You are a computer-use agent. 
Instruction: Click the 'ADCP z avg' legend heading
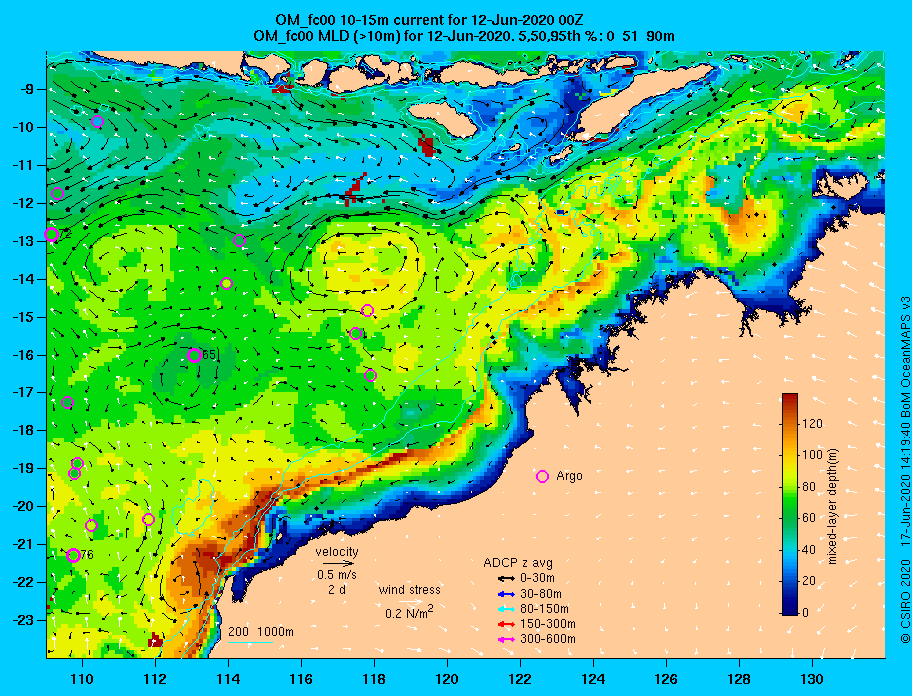pos(518,563)
